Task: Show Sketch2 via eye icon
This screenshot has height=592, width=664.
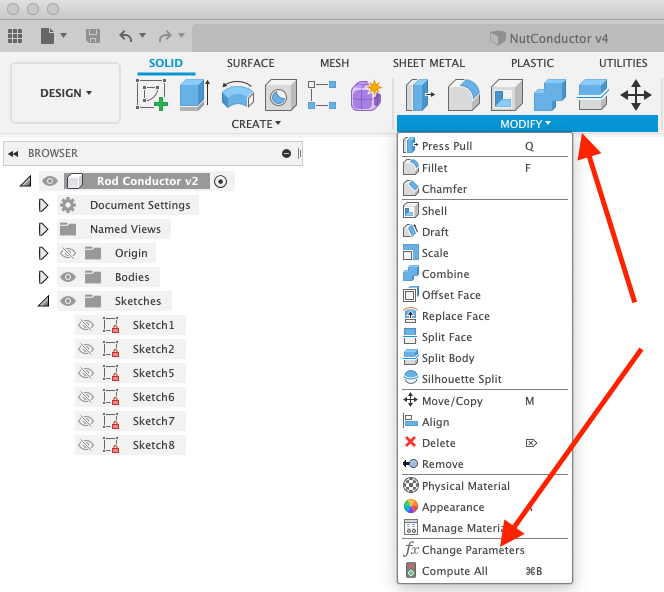Action: click(86, 349)
